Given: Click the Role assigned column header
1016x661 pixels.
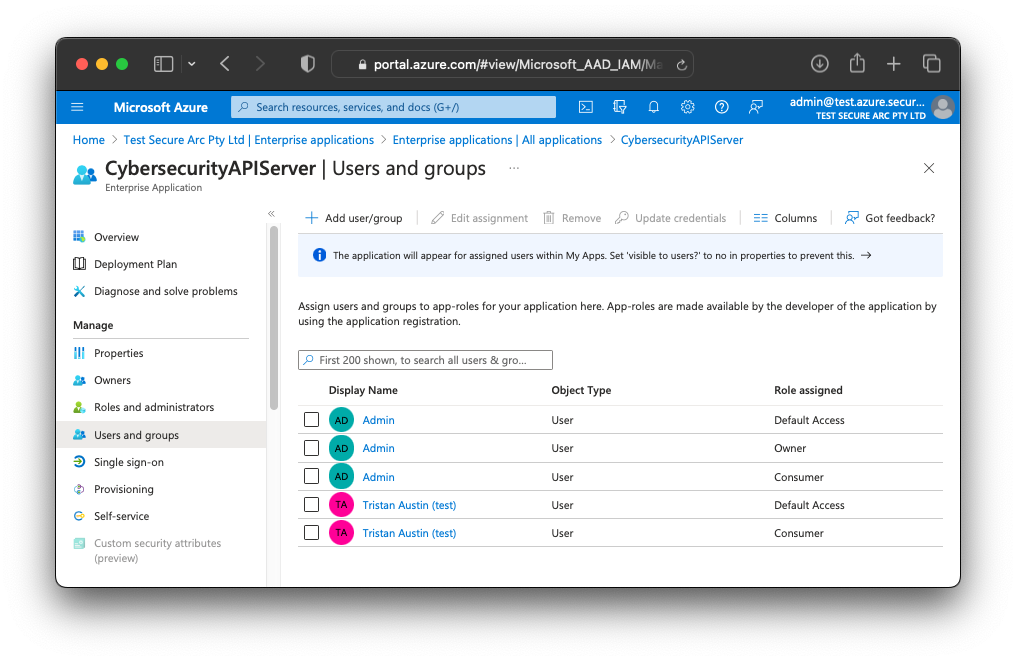Looking at the screenshot, I should [x=808, y=390].
